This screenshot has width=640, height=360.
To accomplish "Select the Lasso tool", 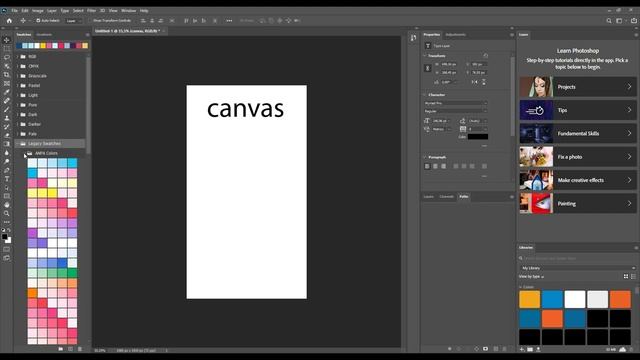I will 7,57.
